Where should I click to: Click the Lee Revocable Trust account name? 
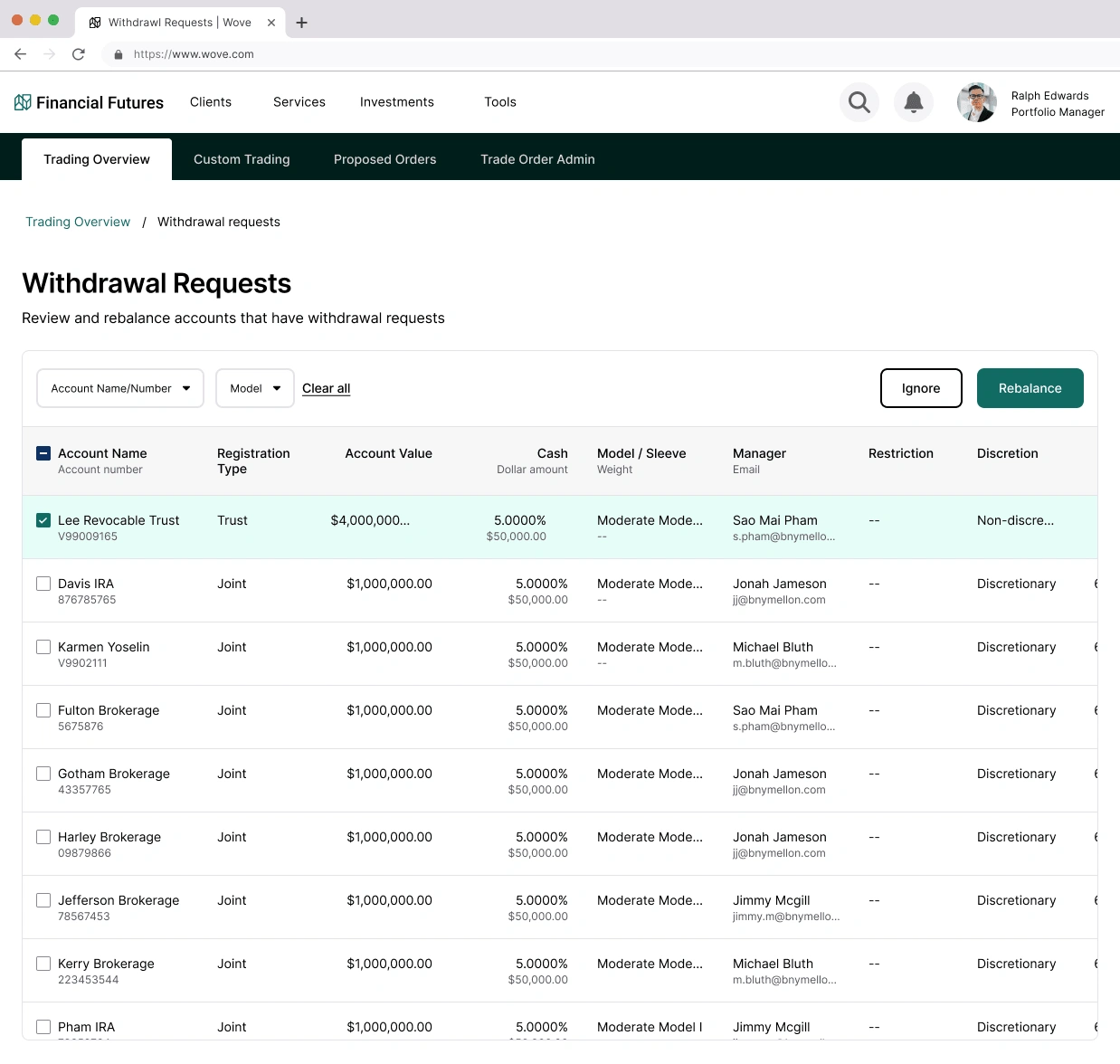click(x=119, y=520)
